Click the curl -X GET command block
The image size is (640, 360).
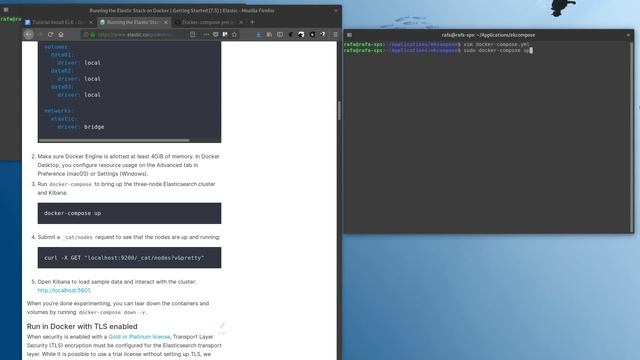[129, 258]
